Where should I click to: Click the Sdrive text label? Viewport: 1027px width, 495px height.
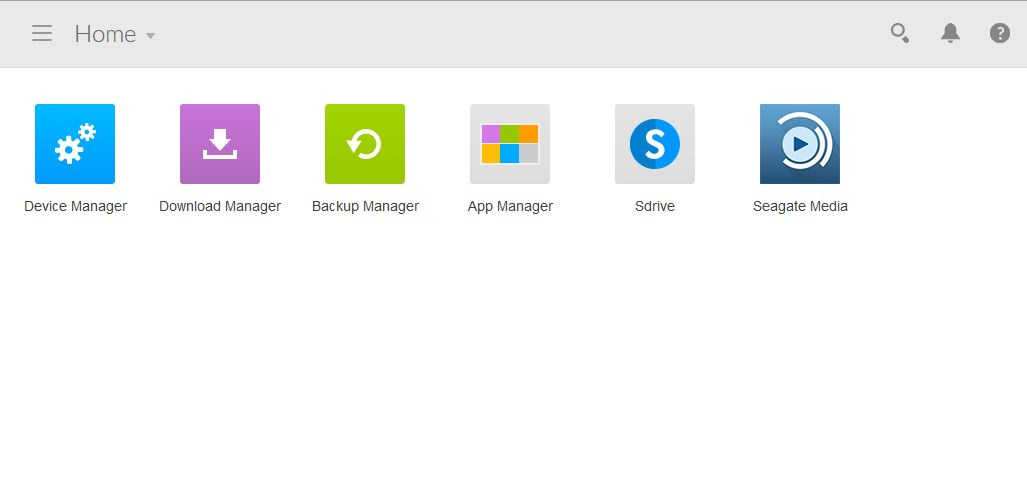tap(655, 206)
